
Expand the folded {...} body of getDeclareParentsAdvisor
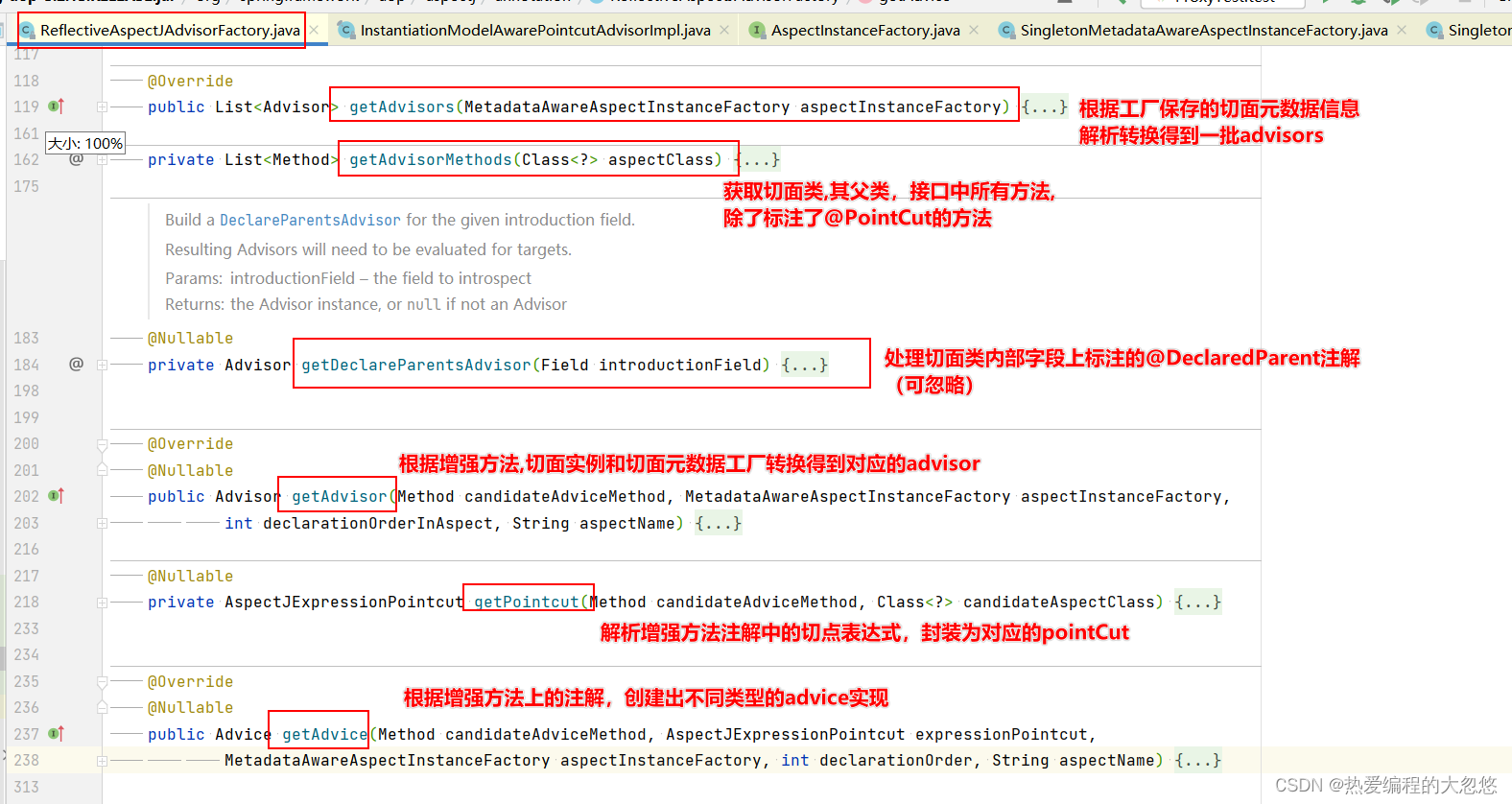click(x=805, y=365)
